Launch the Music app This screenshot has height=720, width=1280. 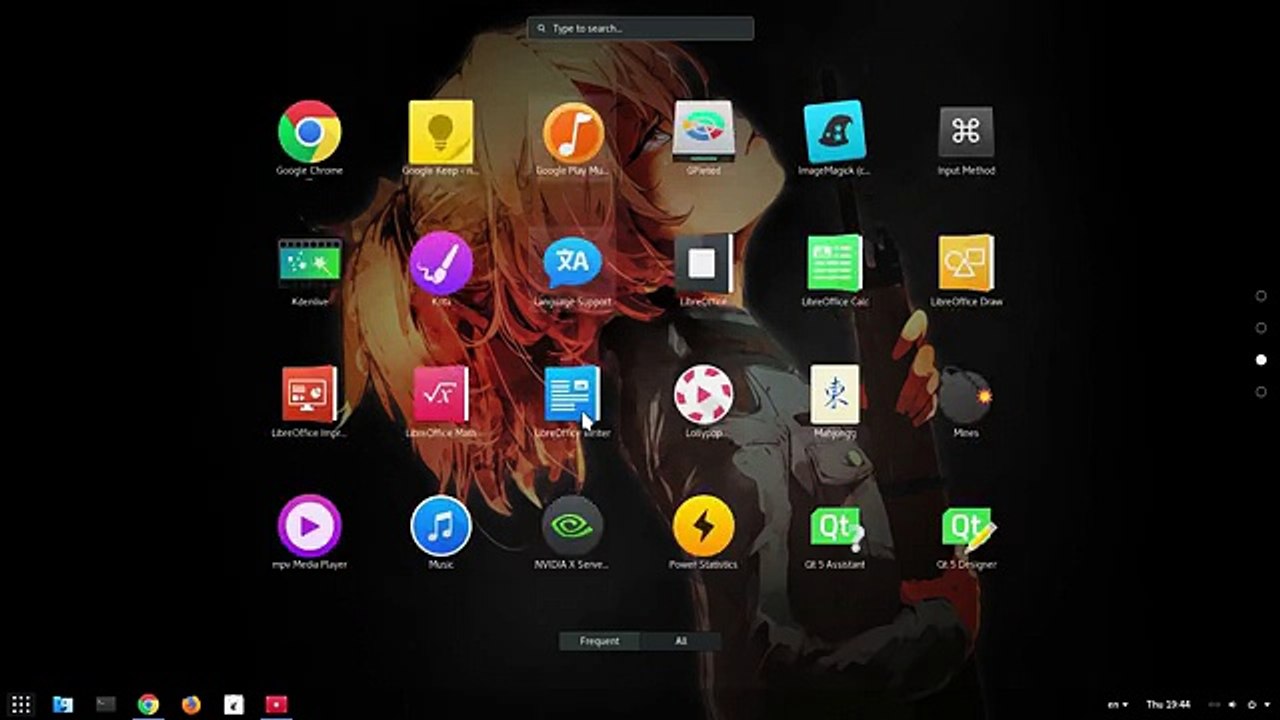click(x=441, y=525)
